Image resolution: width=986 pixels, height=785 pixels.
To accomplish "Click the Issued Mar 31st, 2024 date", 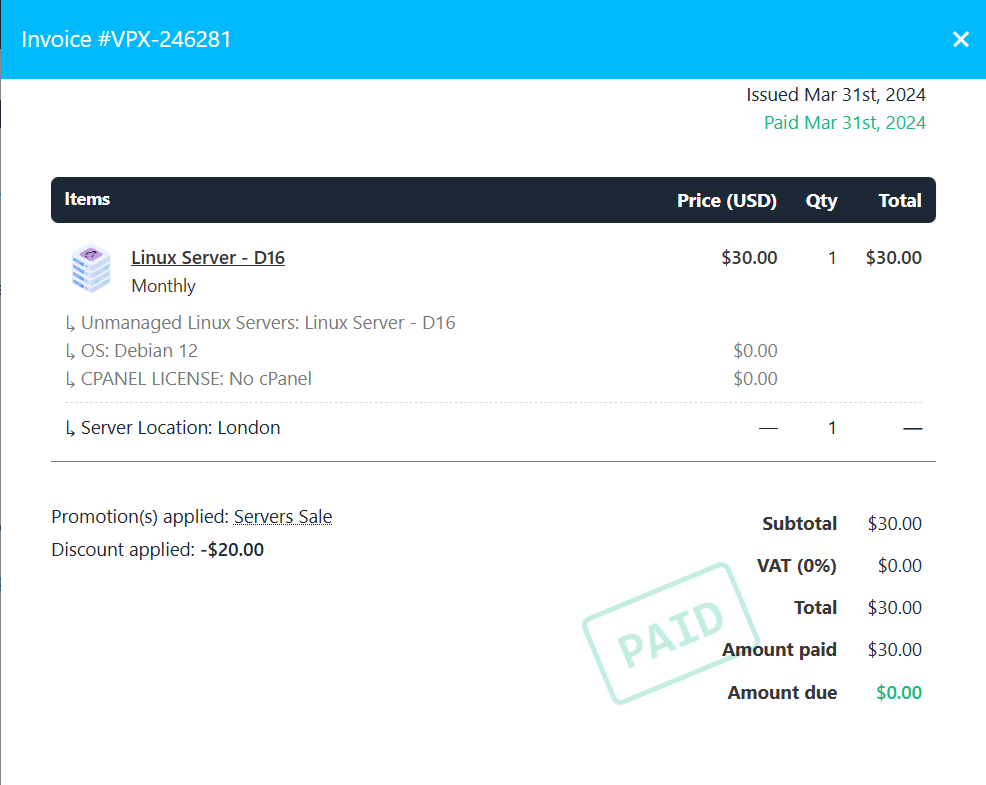I will pos(836,95).
